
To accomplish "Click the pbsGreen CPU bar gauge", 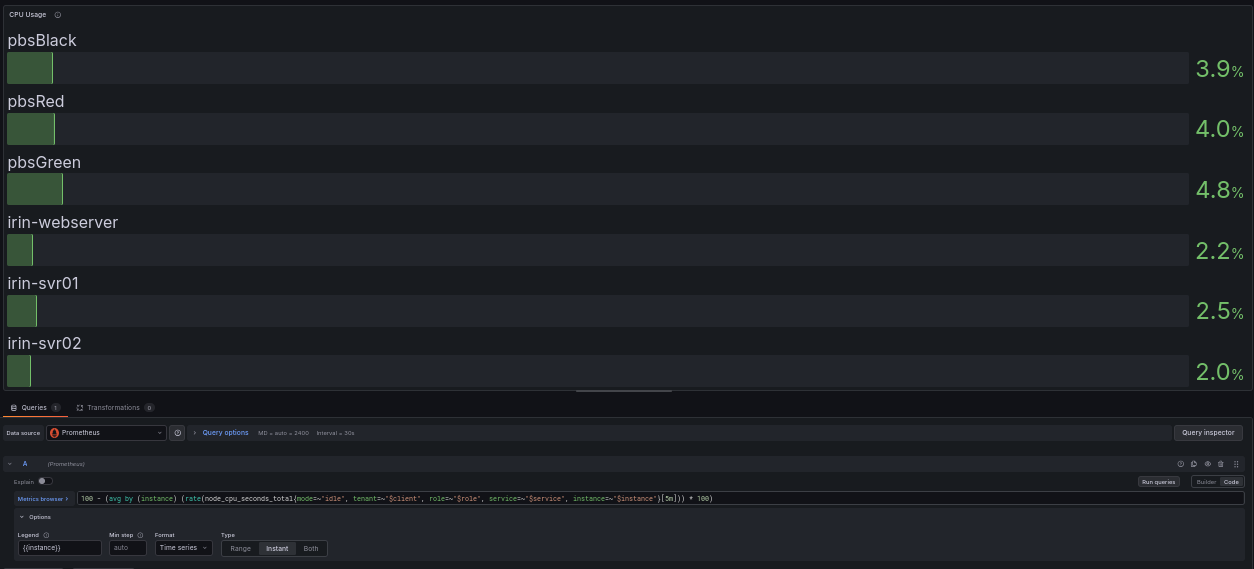I will click(x=598, y=189).
